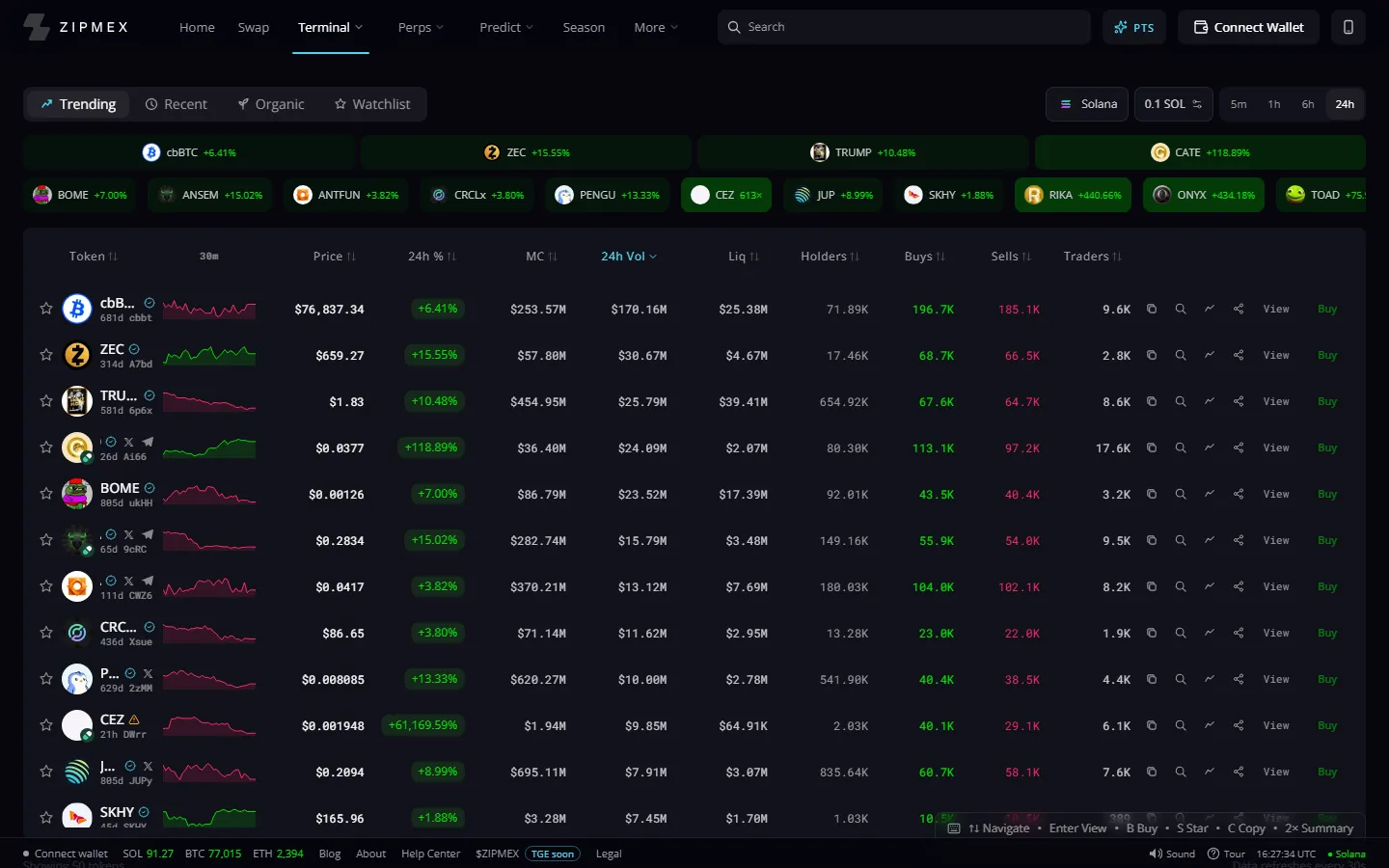Click the Telegram icon in the $0.0417 row
1389x868 pixels.
point(148,581)
